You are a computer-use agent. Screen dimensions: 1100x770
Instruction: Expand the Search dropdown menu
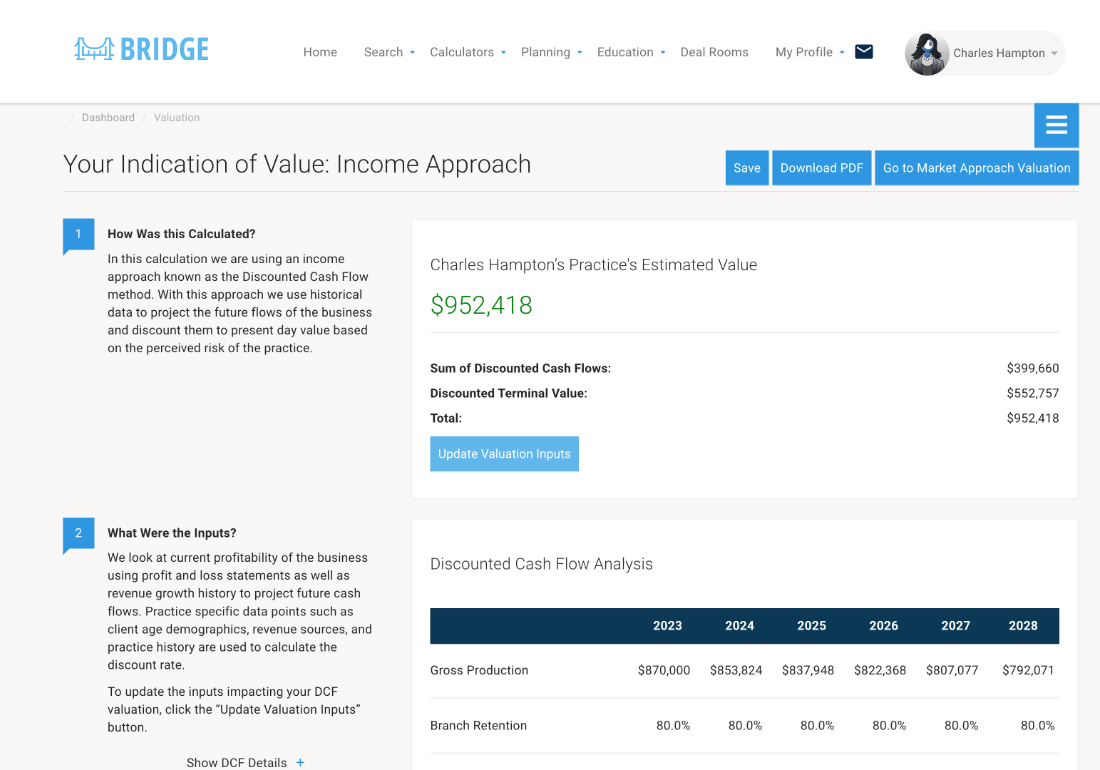tap(389, 52)
